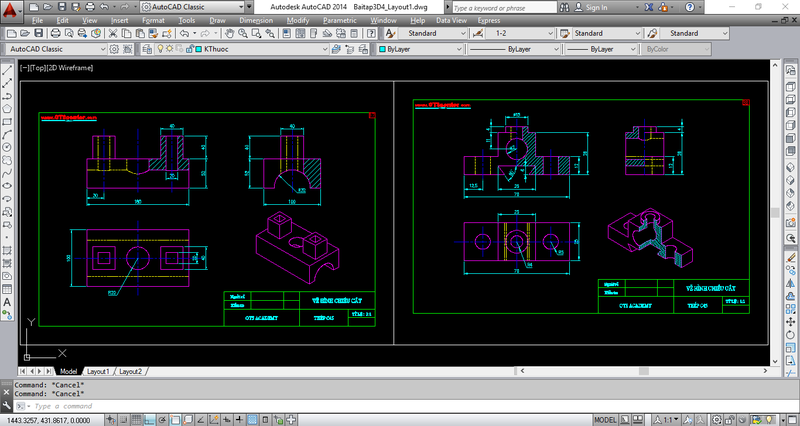Open the ByLayer color control swatch
800x426 pixels.
pos(420,49)
